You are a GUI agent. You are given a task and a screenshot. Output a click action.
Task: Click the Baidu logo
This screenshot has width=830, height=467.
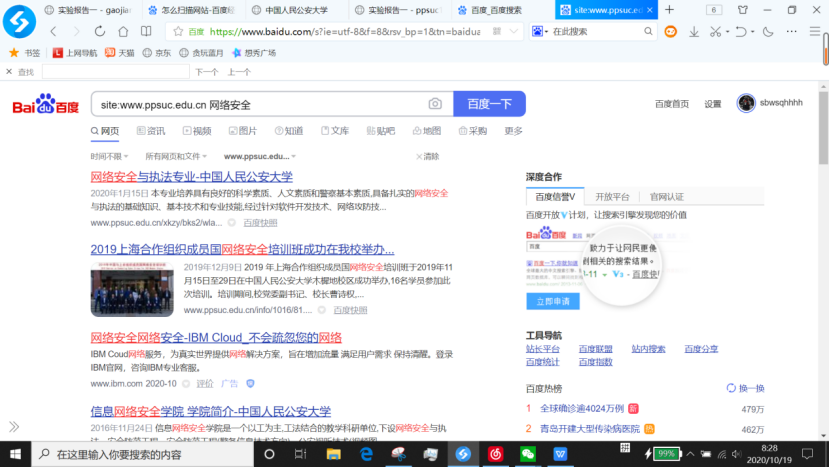click(46, 104)
